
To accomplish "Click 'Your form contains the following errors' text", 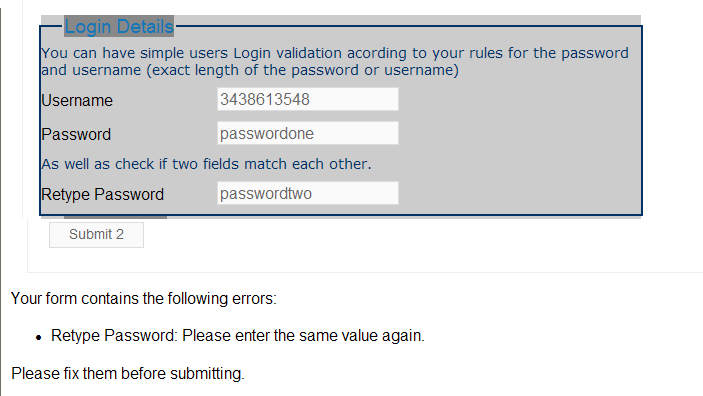I will tap(143, 299).
